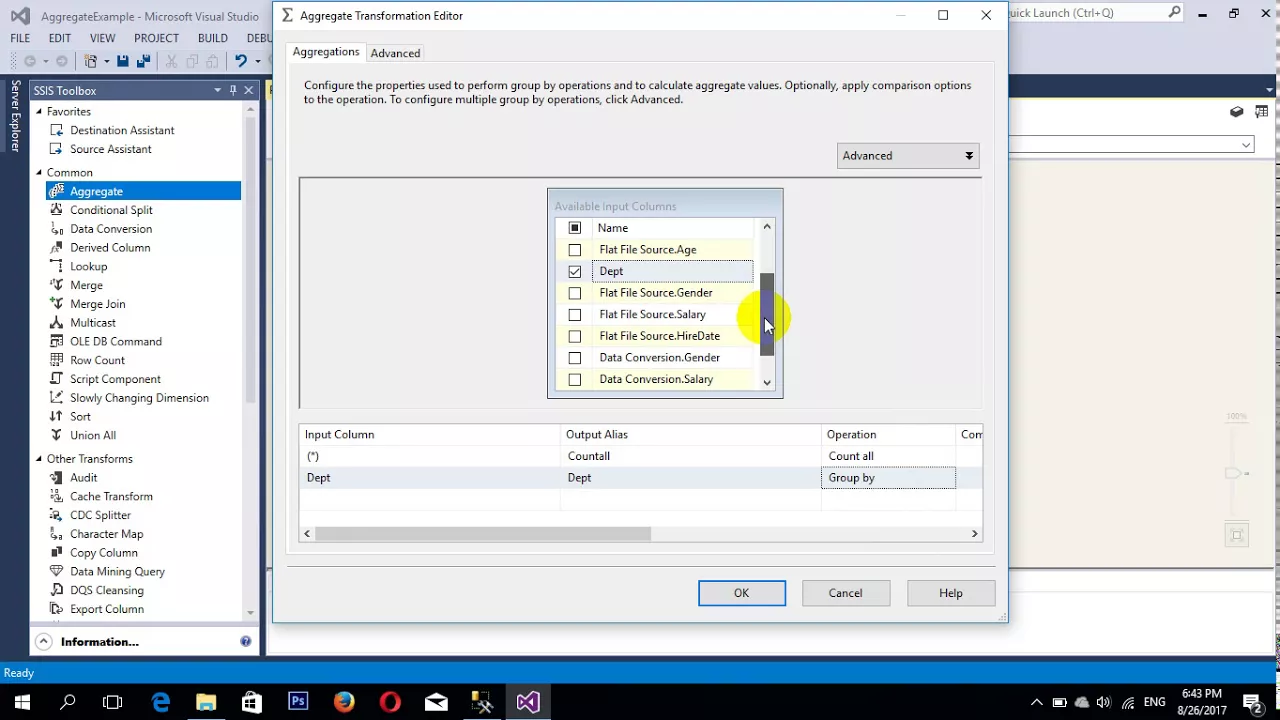Select Destination Assistant in Favorites
Image resolution: width=1280 pixels, height=720 pixels.
click(122, 130)
